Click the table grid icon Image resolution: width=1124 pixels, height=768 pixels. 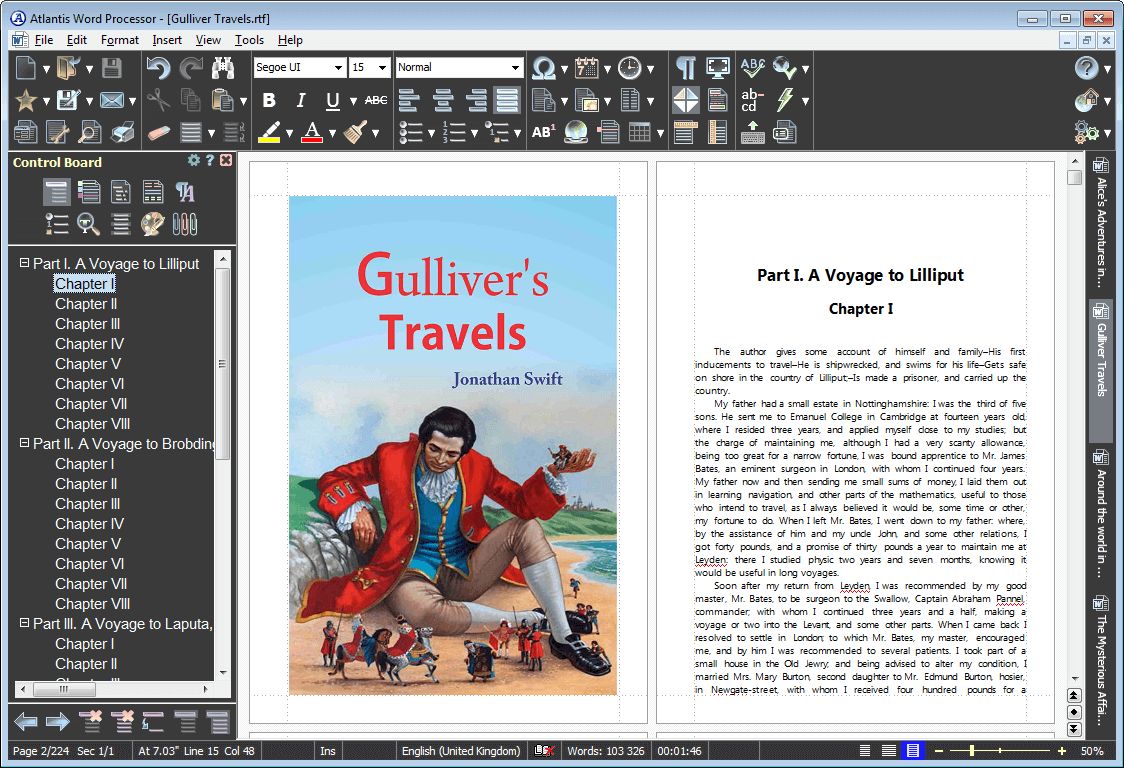639,133
